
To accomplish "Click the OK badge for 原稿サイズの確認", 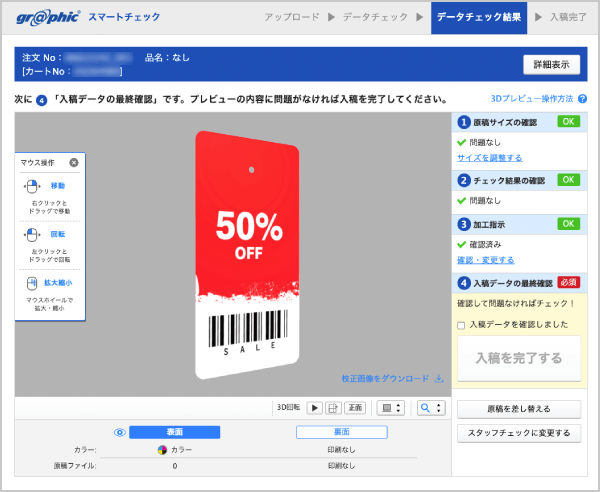I will 569,122.
